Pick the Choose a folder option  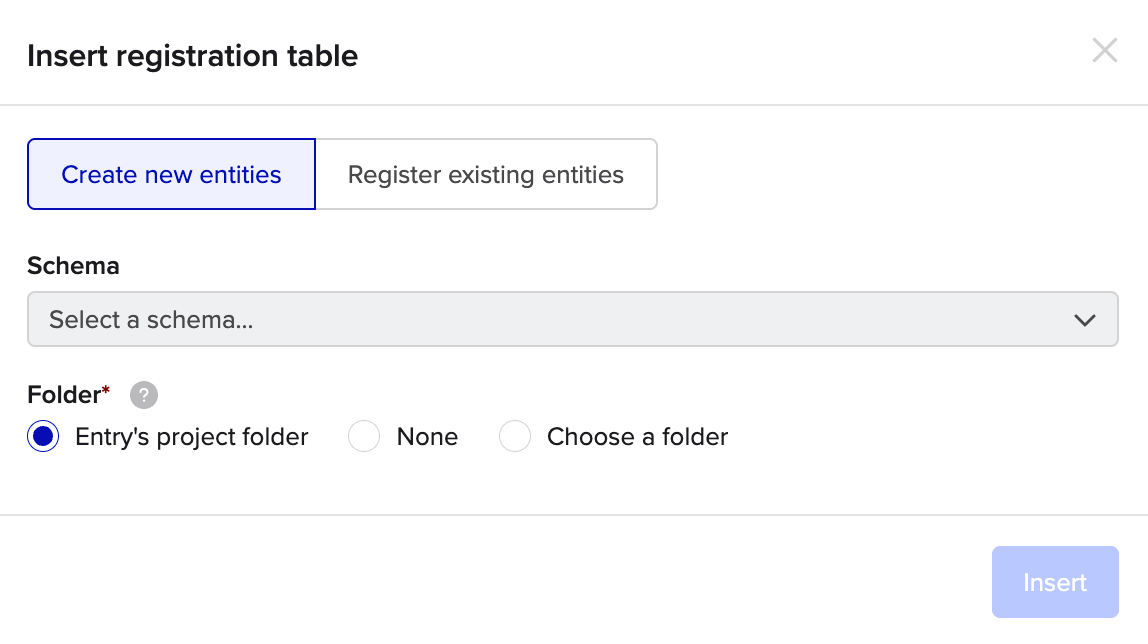coord(514,436)
